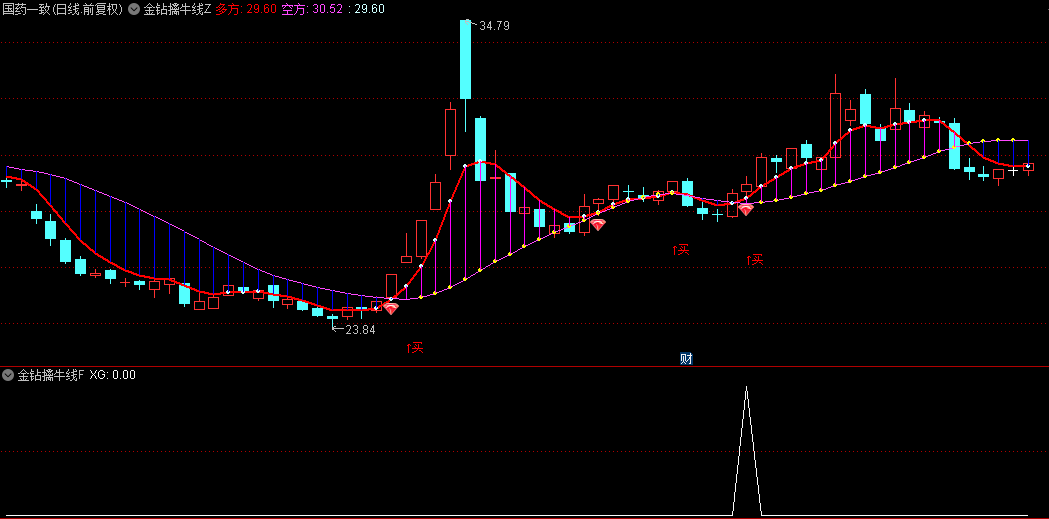This screenshot has width=1049, height=519.
Task: Click the white XG spike peak in the sub-chart
Action: tap(747, 388)
